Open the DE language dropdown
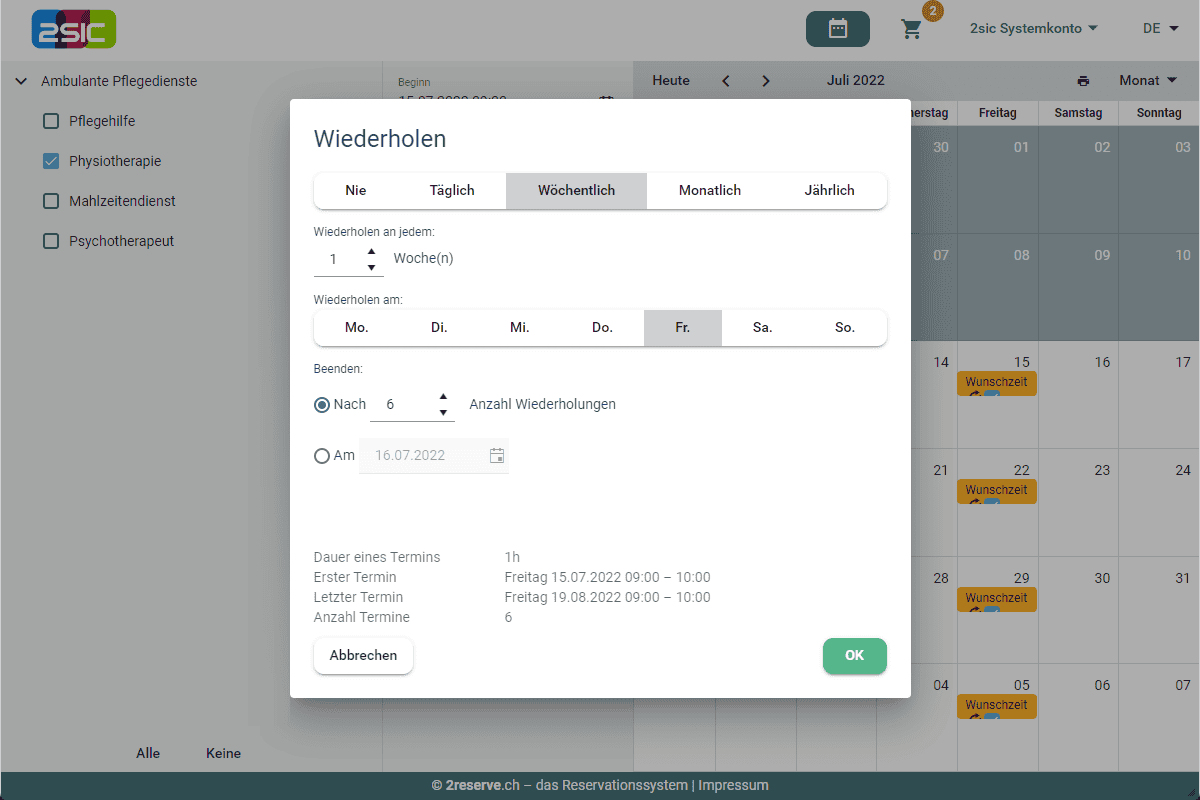 (x=1160, y=29)
